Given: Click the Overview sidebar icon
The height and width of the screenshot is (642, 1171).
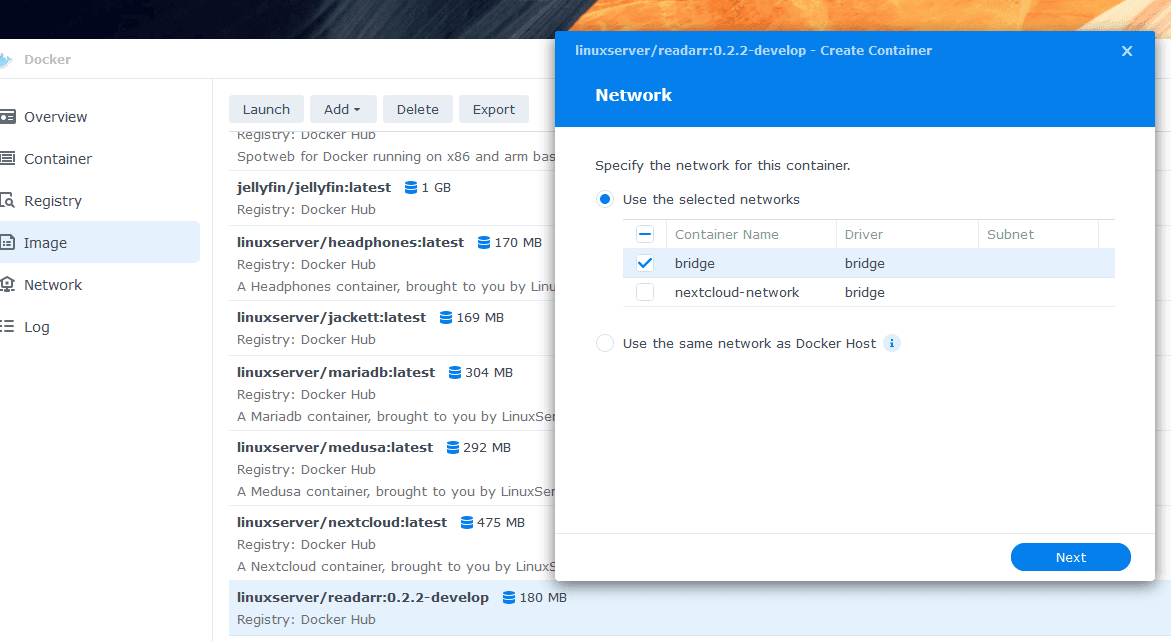Looking at the screenshot, I should pyautogui.click(x=7, y=117).
